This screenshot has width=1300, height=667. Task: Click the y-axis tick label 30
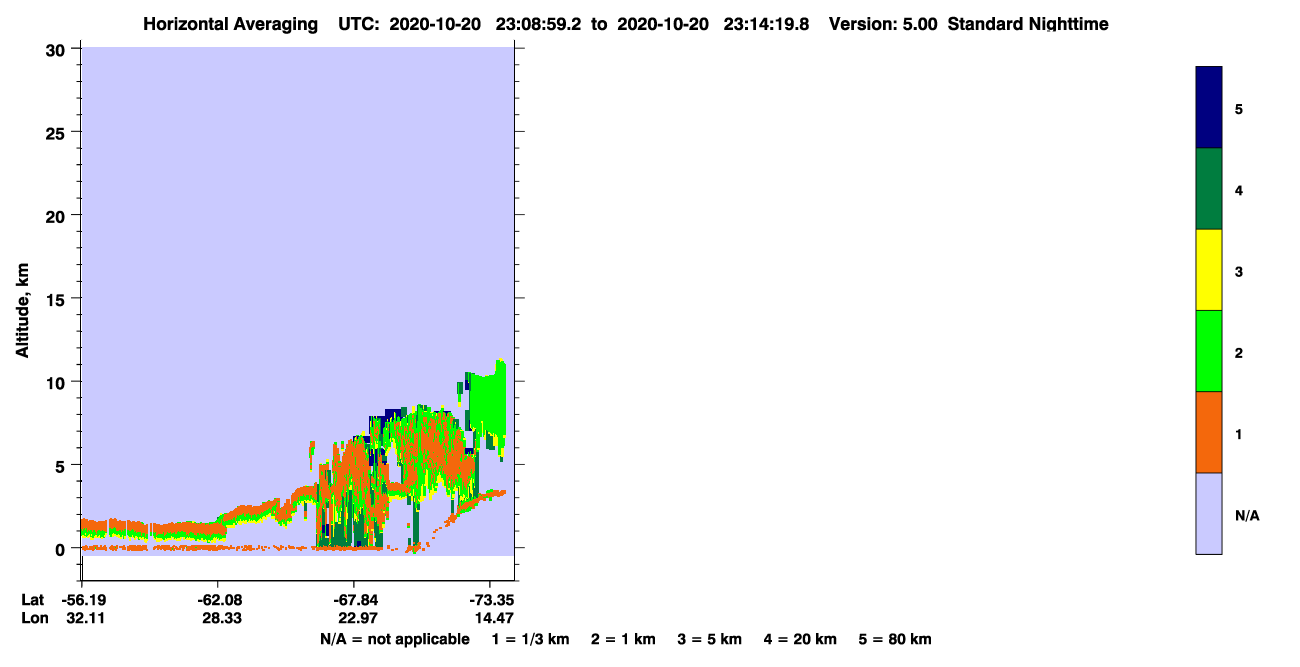point(57,49)
